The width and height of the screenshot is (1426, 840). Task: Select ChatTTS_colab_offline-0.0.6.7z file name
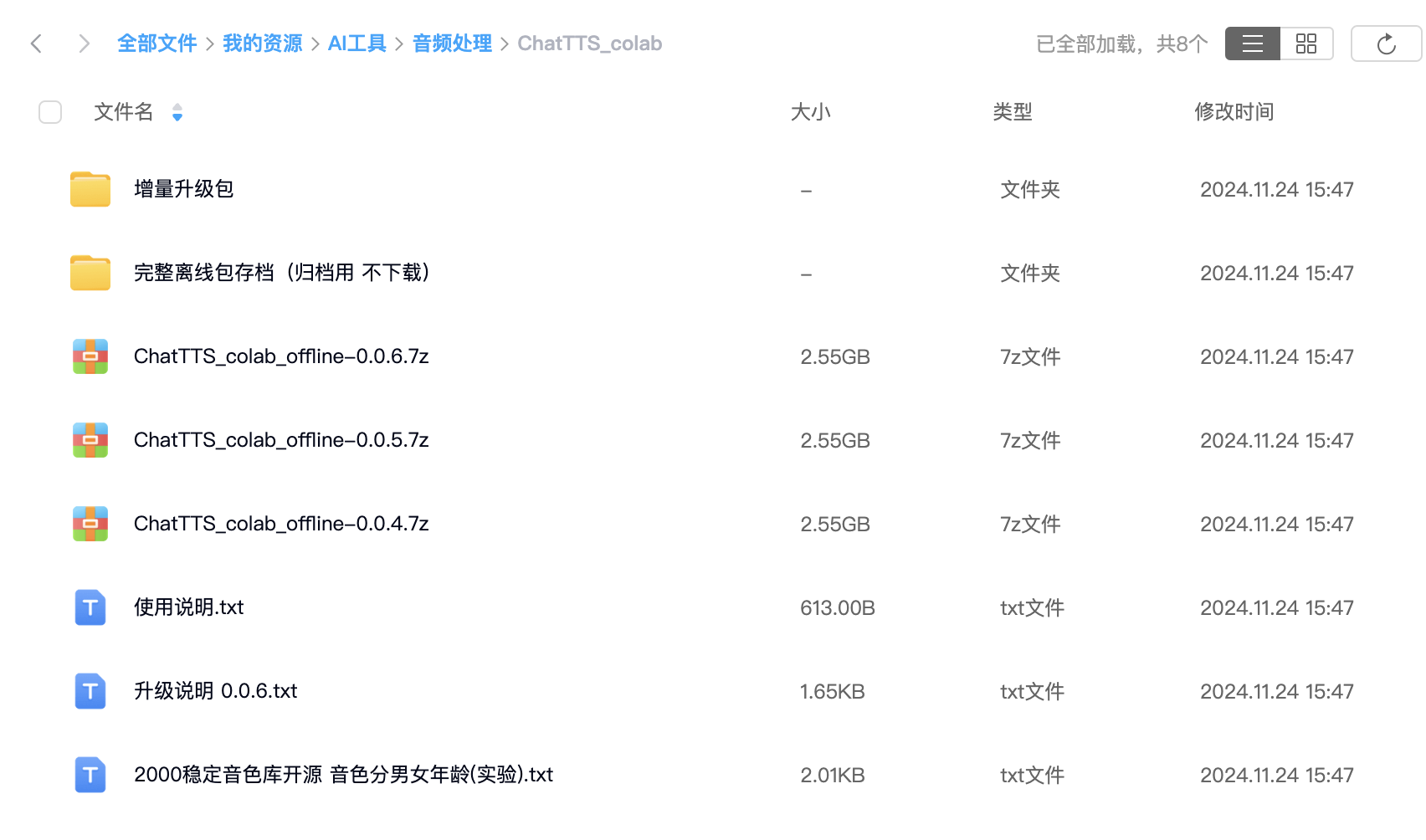click(x=281, y=356)
